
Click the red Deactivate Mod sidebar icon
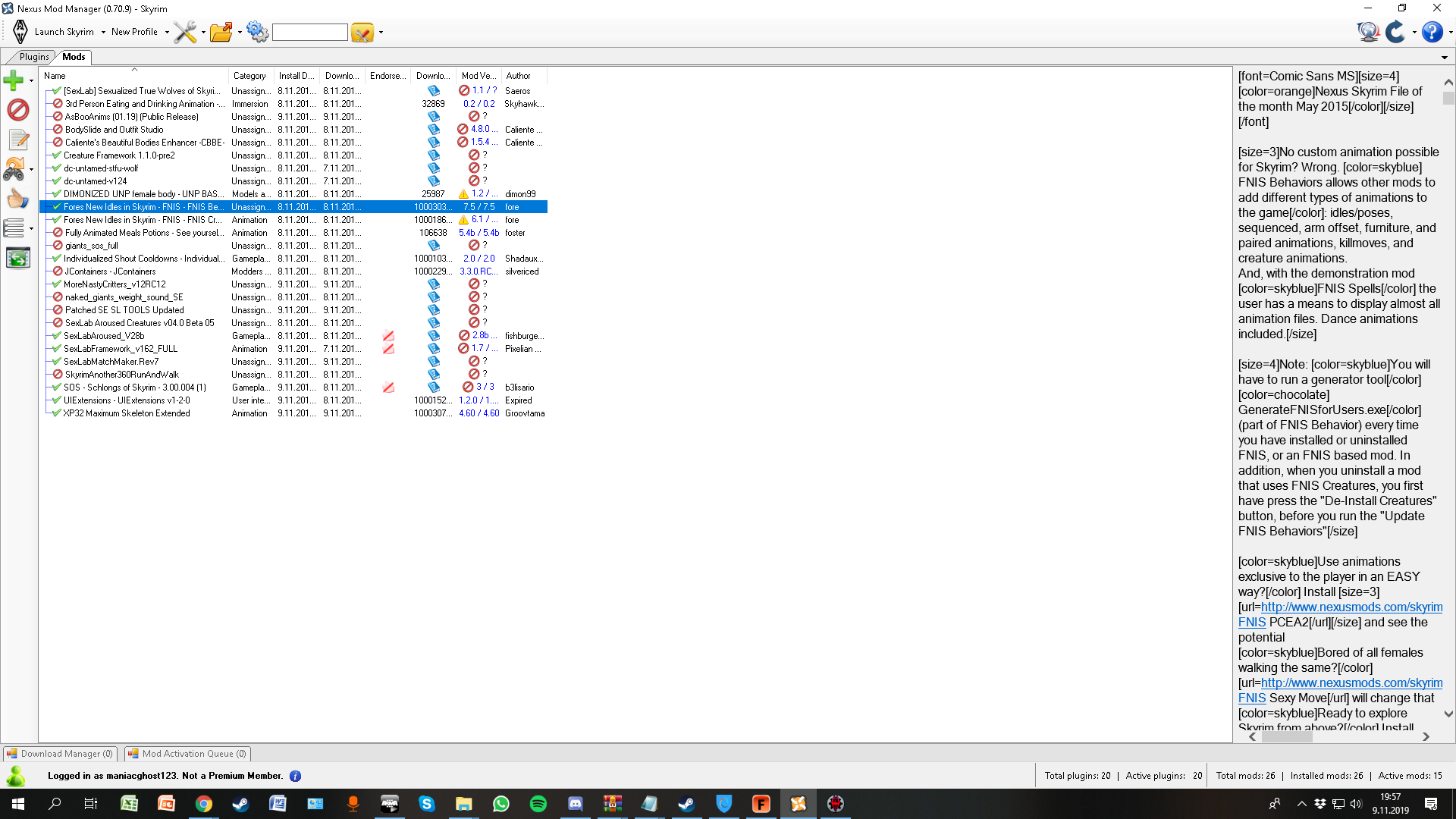pyautogui.click(x=17, y=110)
